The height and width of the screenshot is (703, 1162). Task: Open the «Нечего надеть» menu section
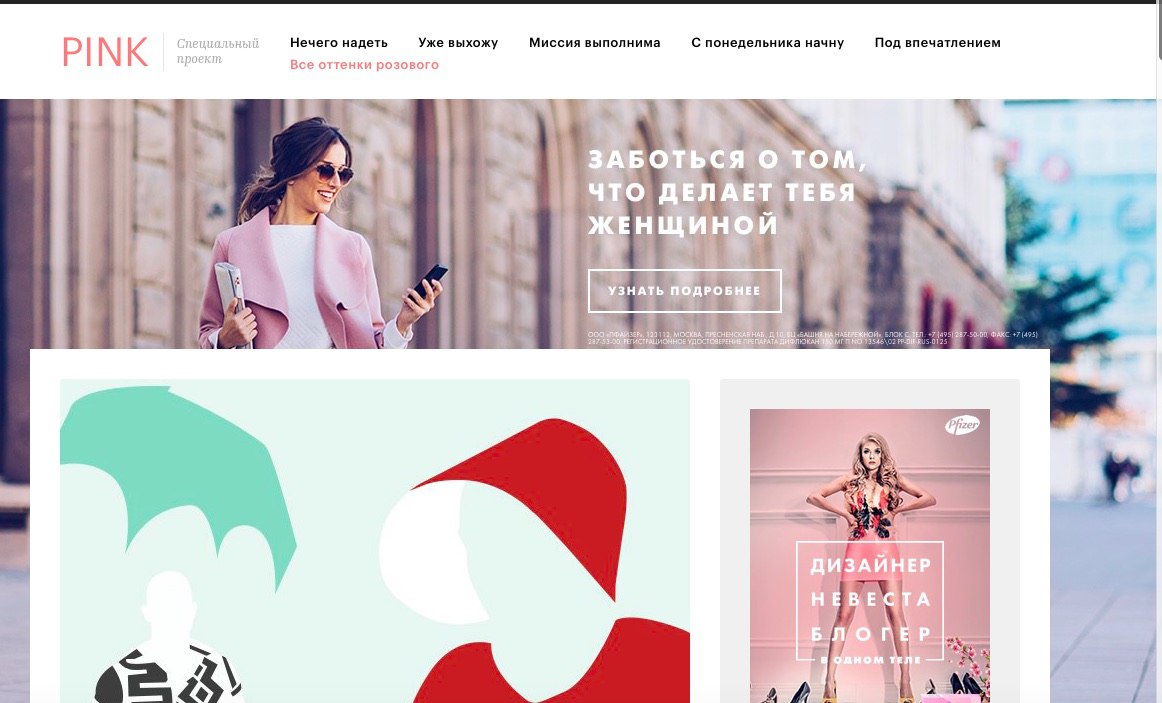click(339, 43)
